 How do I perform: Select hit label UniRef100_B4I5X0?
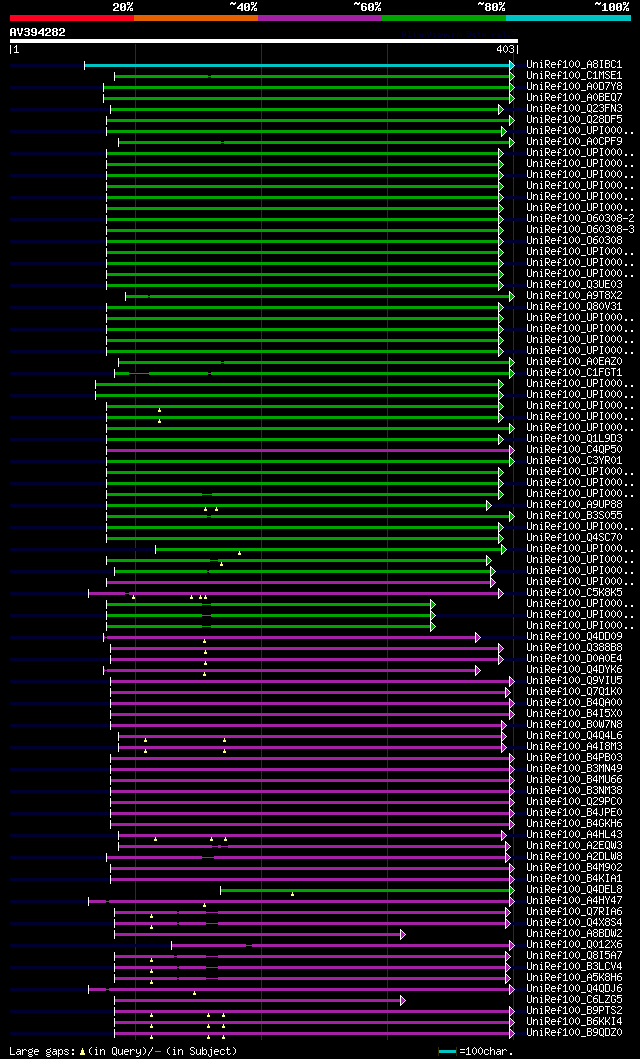click(x=575, y=714)
